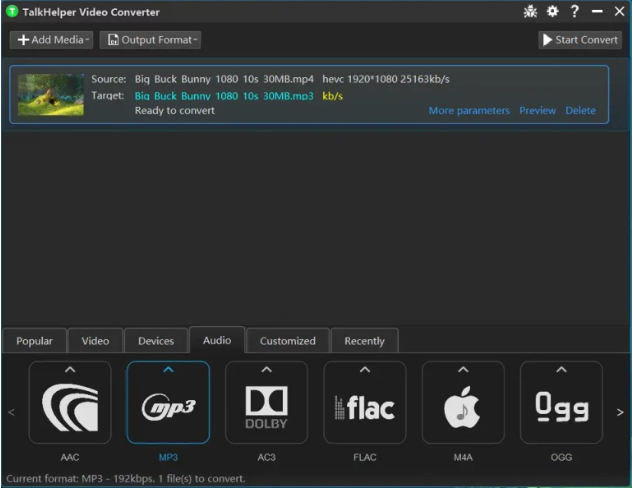Click the AC3 label under the icon
The image size is (633, 488).
pos(266,457)
